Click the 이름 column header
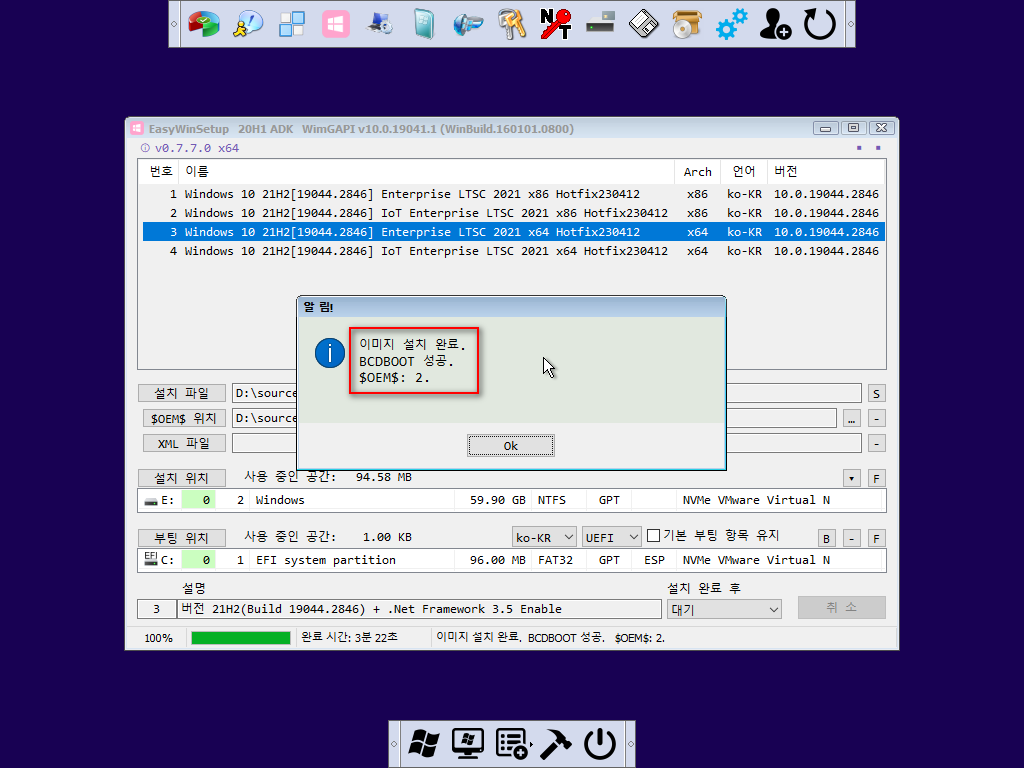The image size is (1024, 768). (x=426, y=172)
